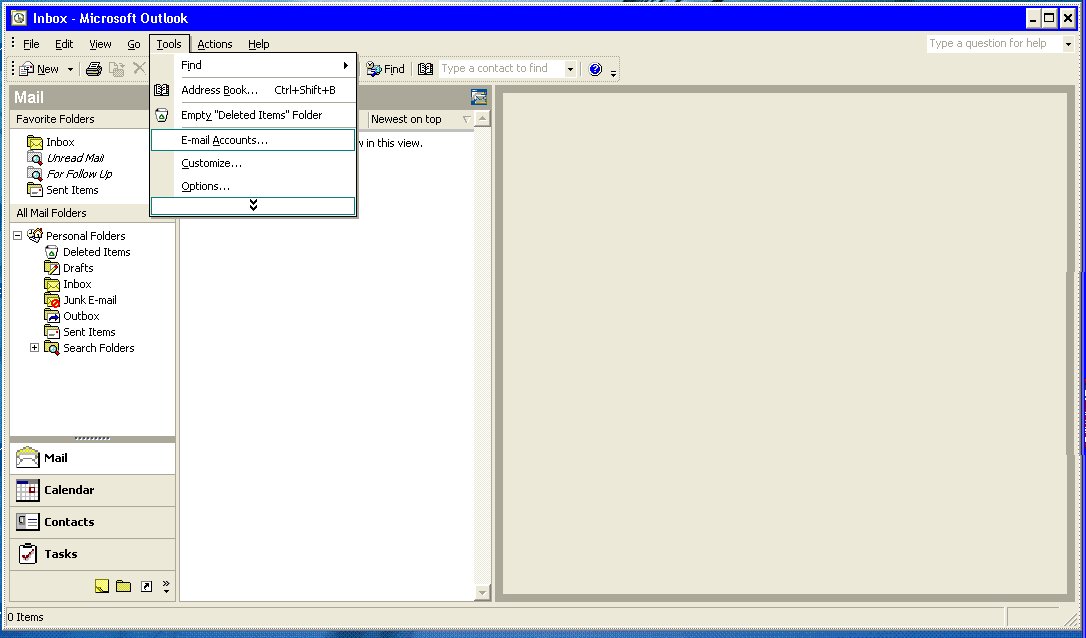Open the Edit menu
Image resolution: width=1086 pixels, height=638 pixels.
(64, 44)
